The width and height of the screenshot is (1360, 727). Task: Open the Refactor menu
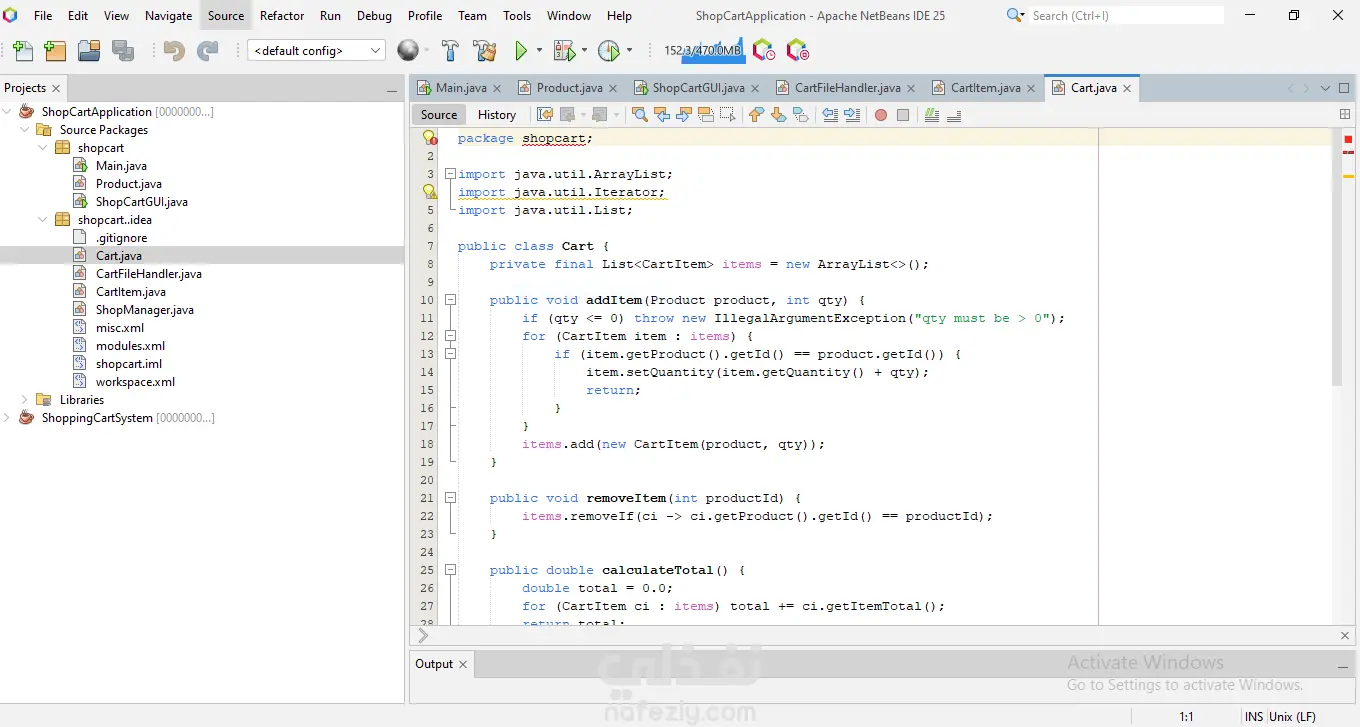click(x=282, y=16)
